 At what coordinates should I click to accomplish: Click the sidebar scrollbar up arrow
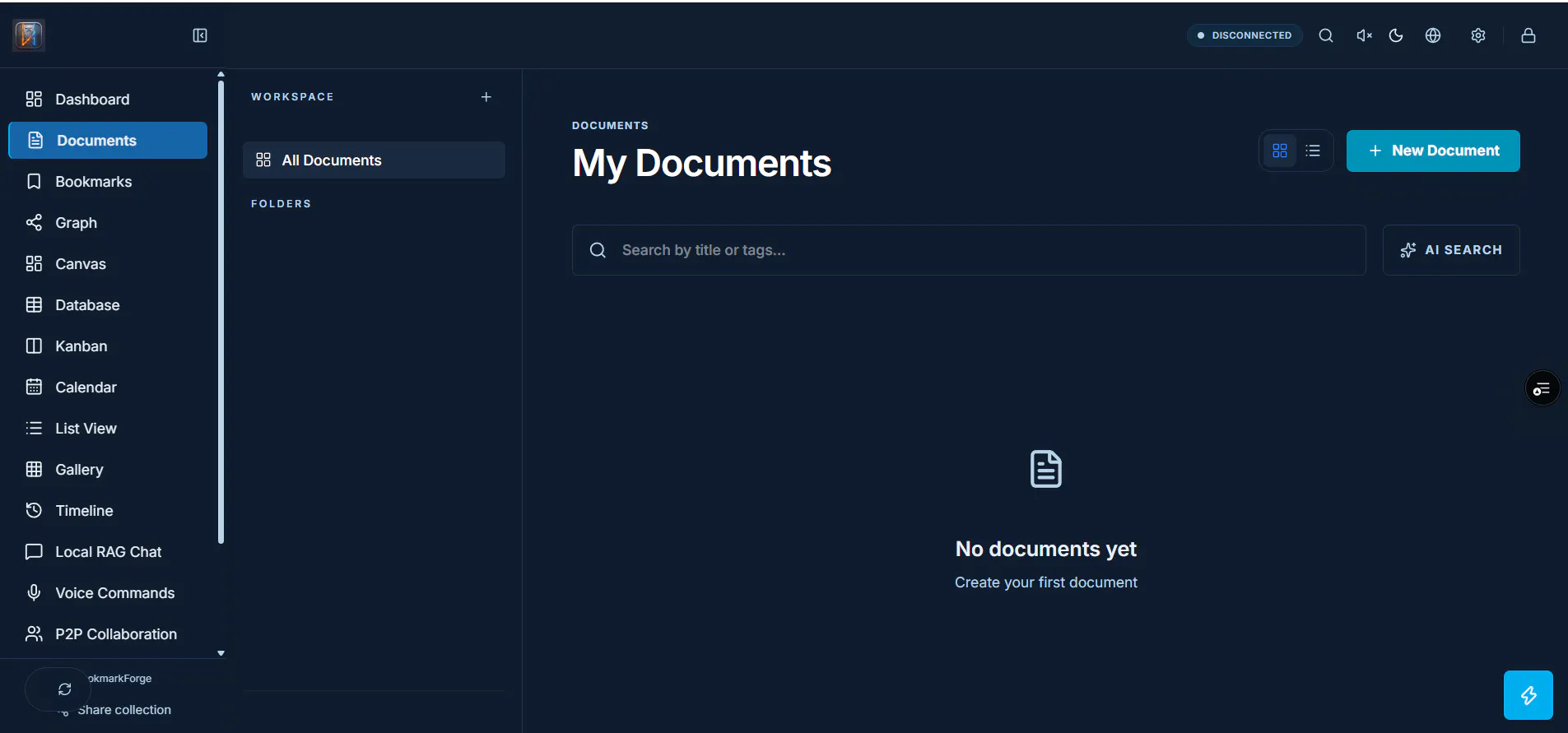221,74
